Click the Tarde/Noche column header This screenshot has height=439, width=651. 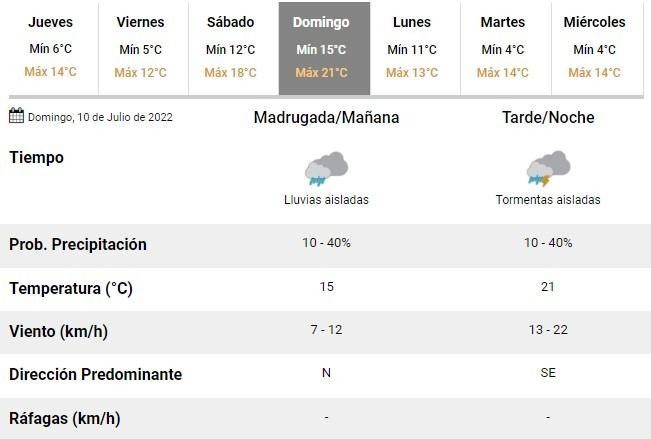pyautogui.click(x=548, y=117)
